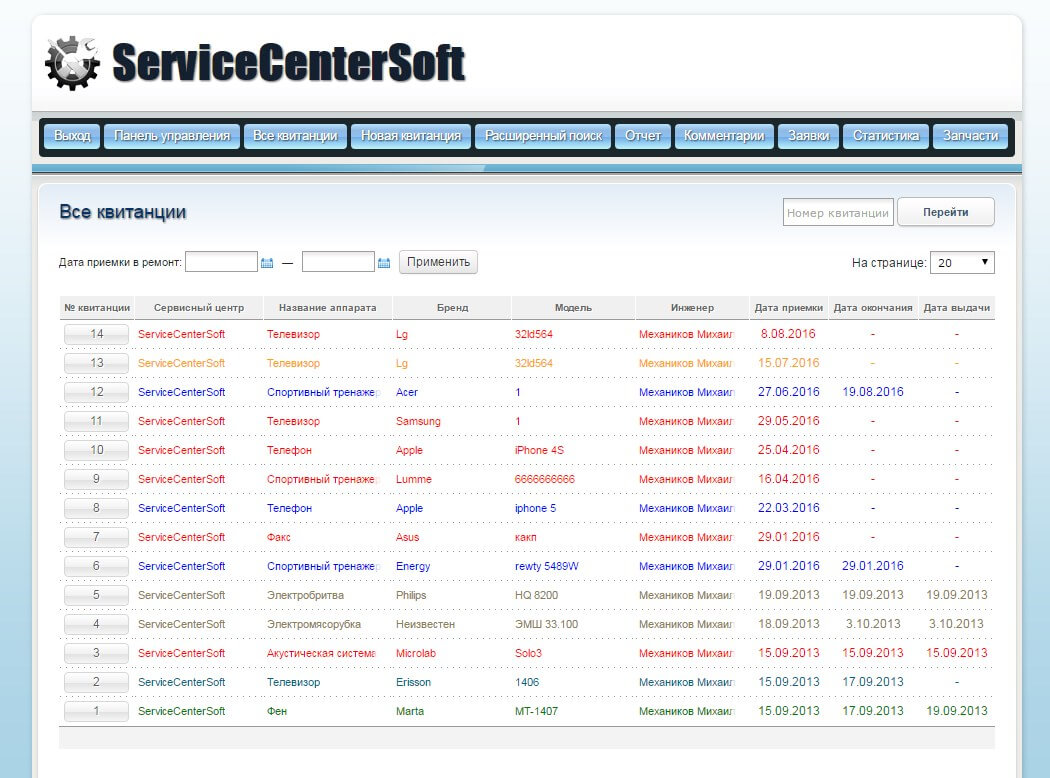Click the rewty 5489W model cell
The image size is (1050, 778).
[x=546, y=566]
